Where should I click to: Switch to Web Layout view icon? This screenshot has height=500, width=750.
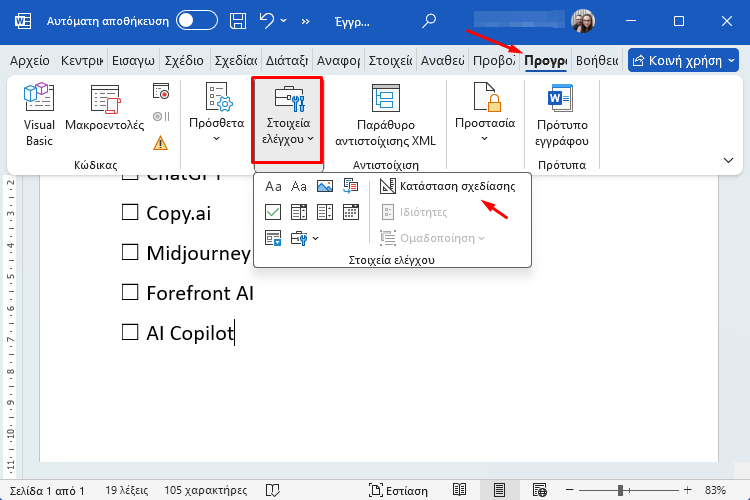[540, 490]
